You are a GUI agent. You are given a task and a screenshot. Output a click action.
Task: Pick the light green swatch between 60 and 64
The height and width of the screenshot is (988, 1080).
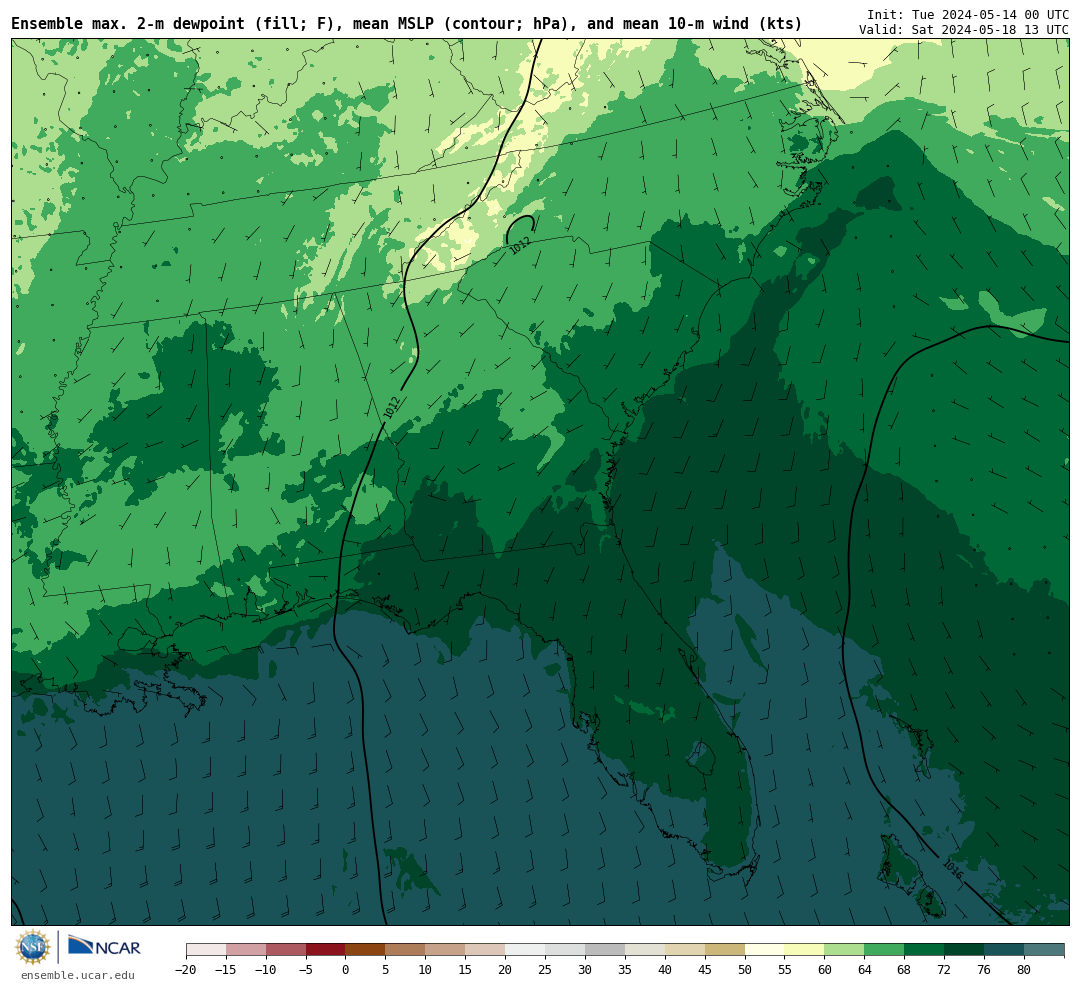point(845,950)
